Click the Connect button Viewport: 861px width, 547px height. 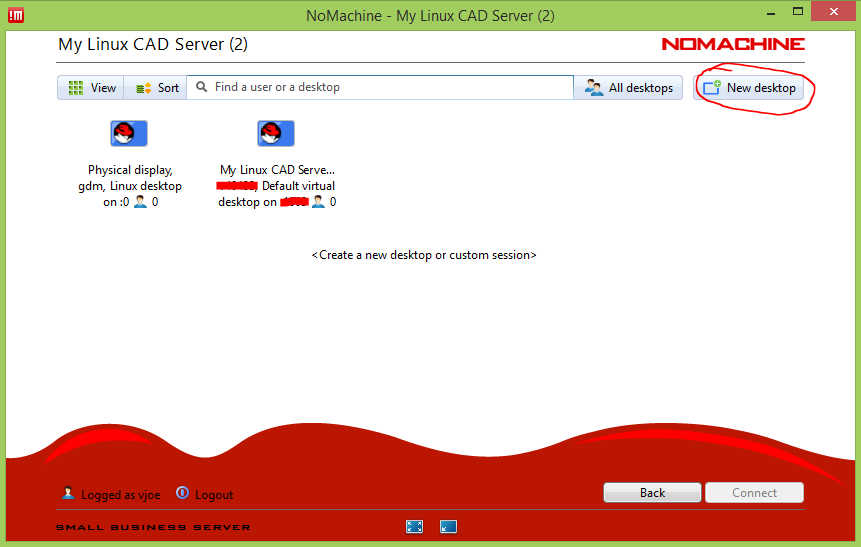[x=754, y=493]
